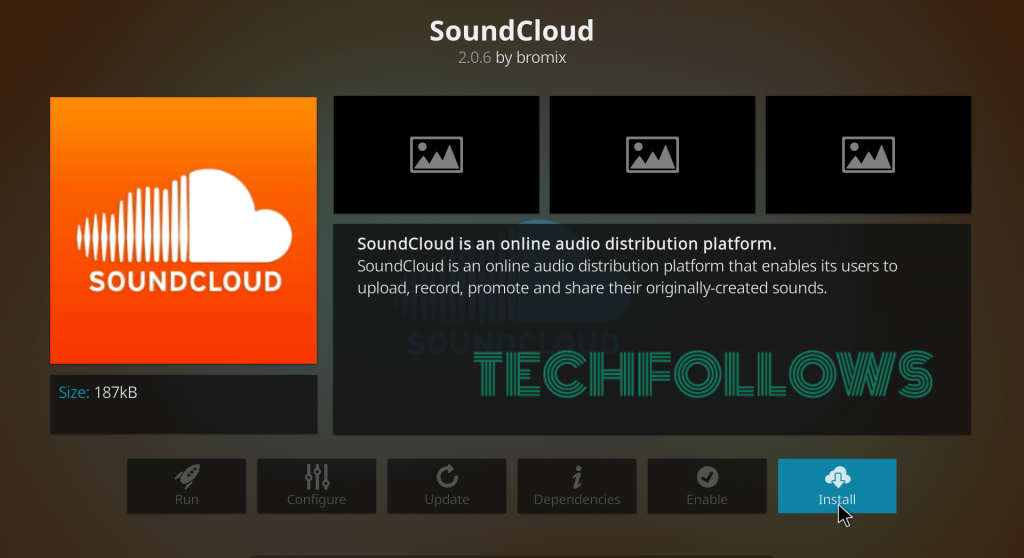This screenshot has height=558, width=1024.
Task: Click the description line starting 'upload, record, promote'
Action: point(592,288)
